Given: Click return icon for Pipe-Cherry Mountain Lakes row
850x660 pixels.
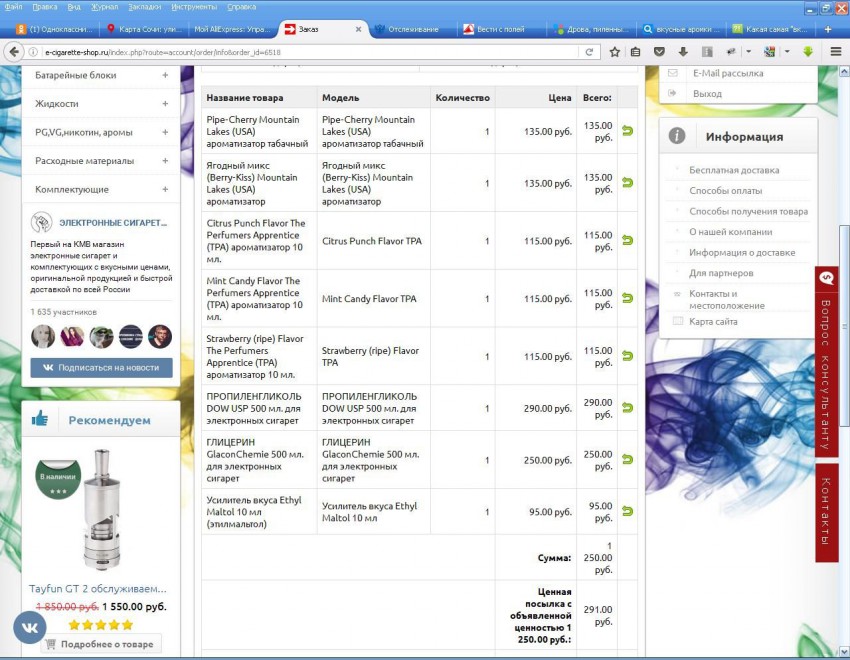Looking at the screenshot, I should [627, 131].
